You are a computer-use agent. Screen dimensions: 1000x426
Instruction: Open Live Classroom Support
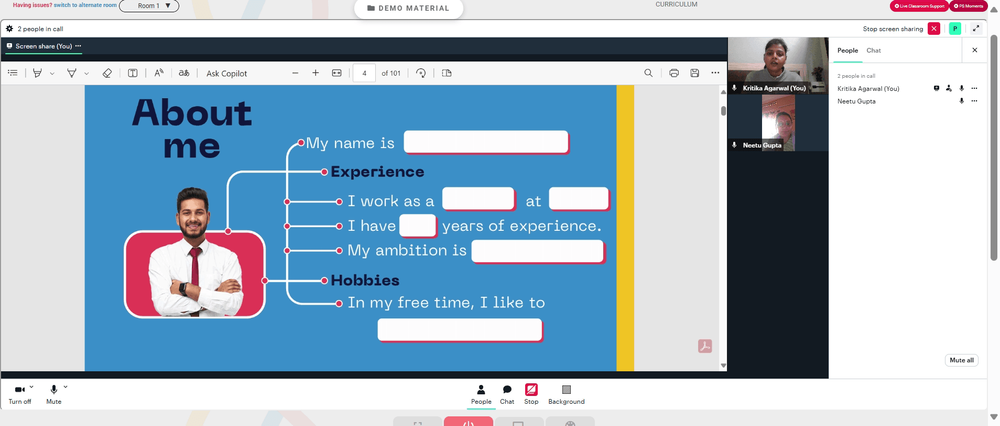coord(919,6)
